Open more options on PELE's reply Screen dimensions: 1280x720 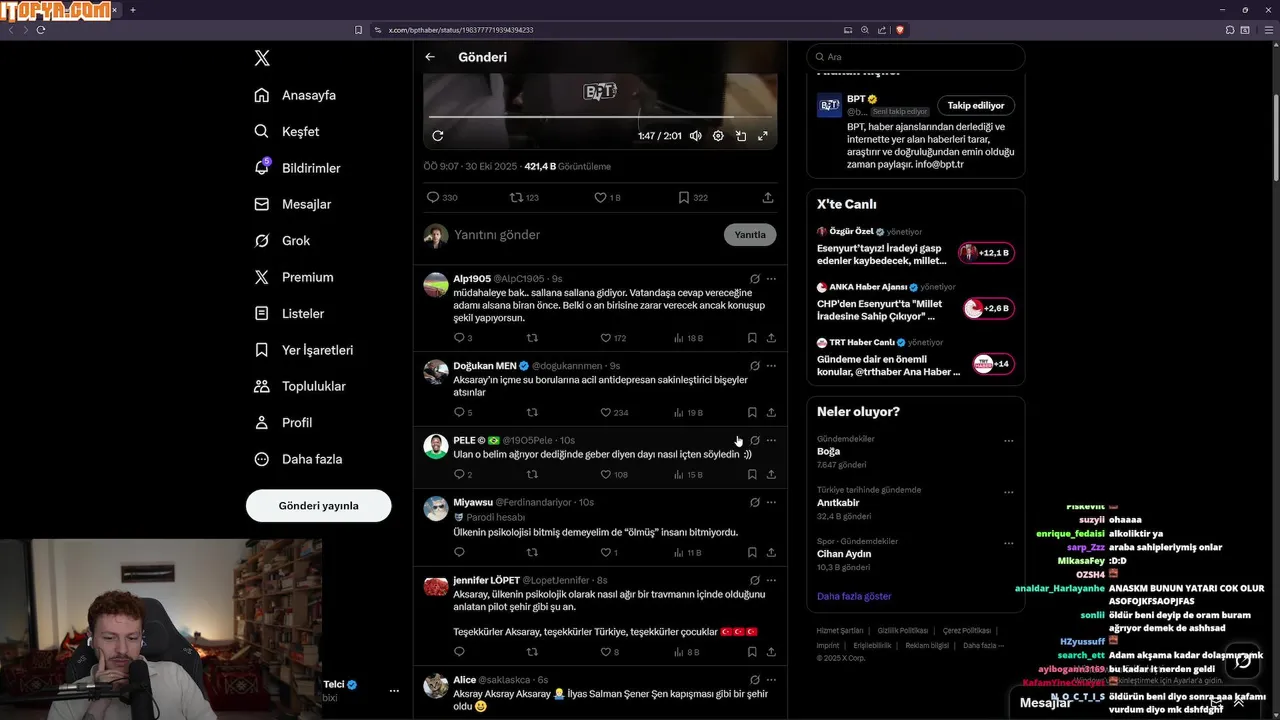coord(771,440)
